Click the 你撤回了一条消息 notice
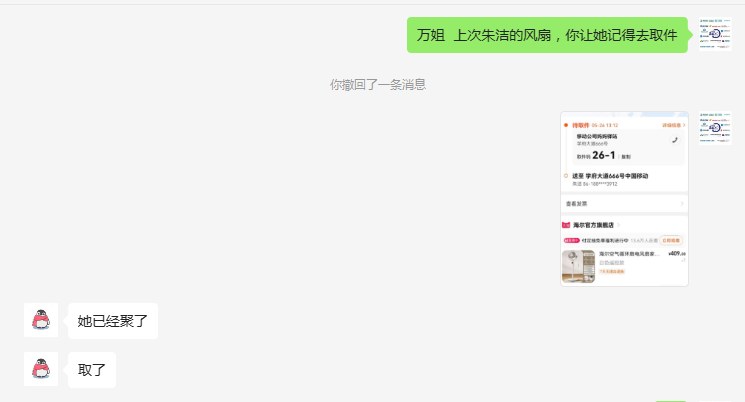Screen dimensions: 745x402 tap(378, 85)
